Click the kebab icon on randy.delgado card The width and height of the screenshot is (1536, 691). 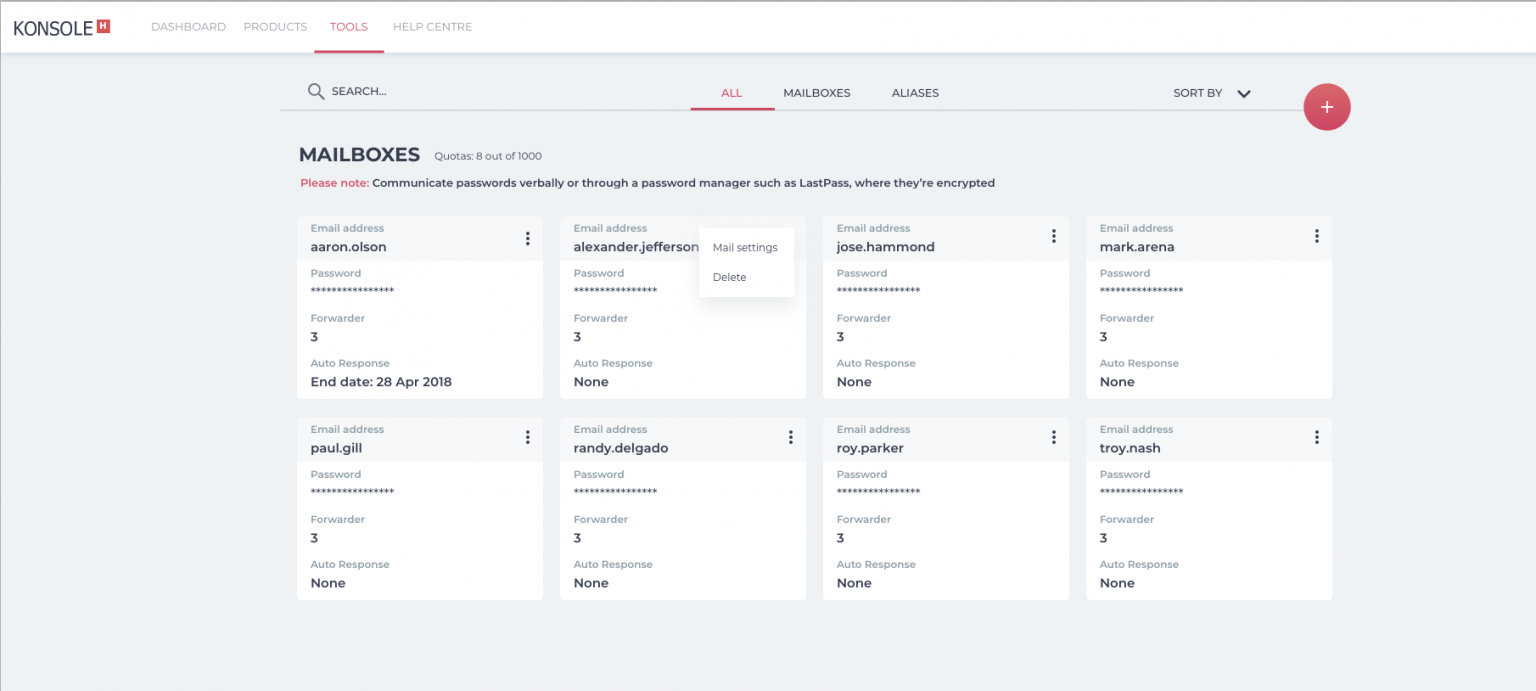tap(790, 437)
